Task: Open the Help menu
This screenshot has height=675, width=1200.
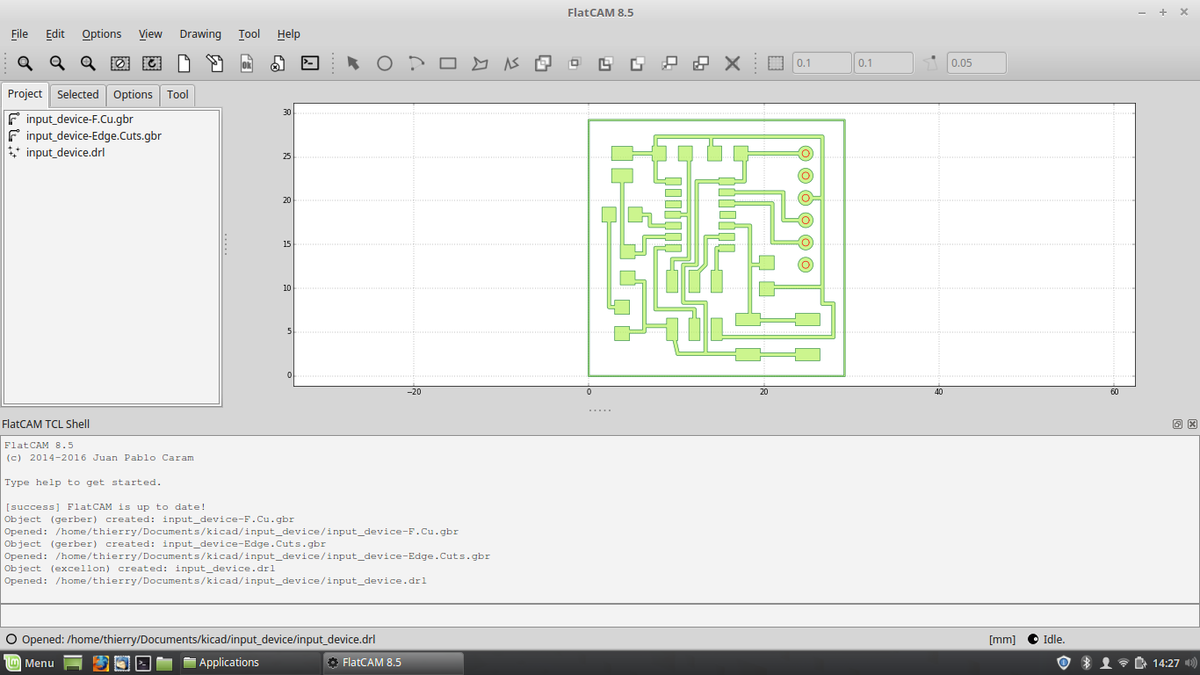Action: point(289,34)
